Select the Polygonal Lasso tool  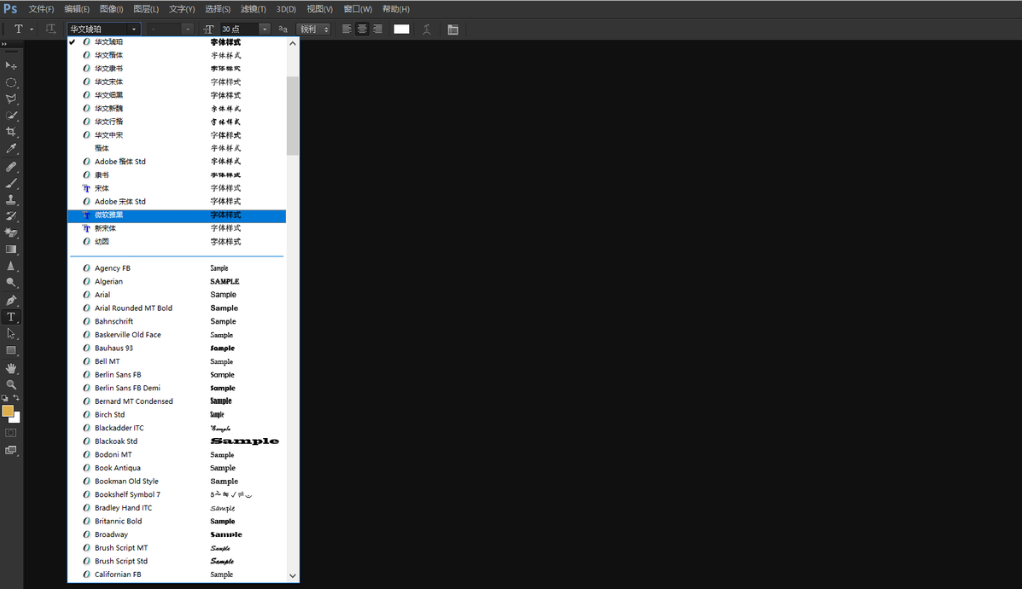click(x=11, y=99)
